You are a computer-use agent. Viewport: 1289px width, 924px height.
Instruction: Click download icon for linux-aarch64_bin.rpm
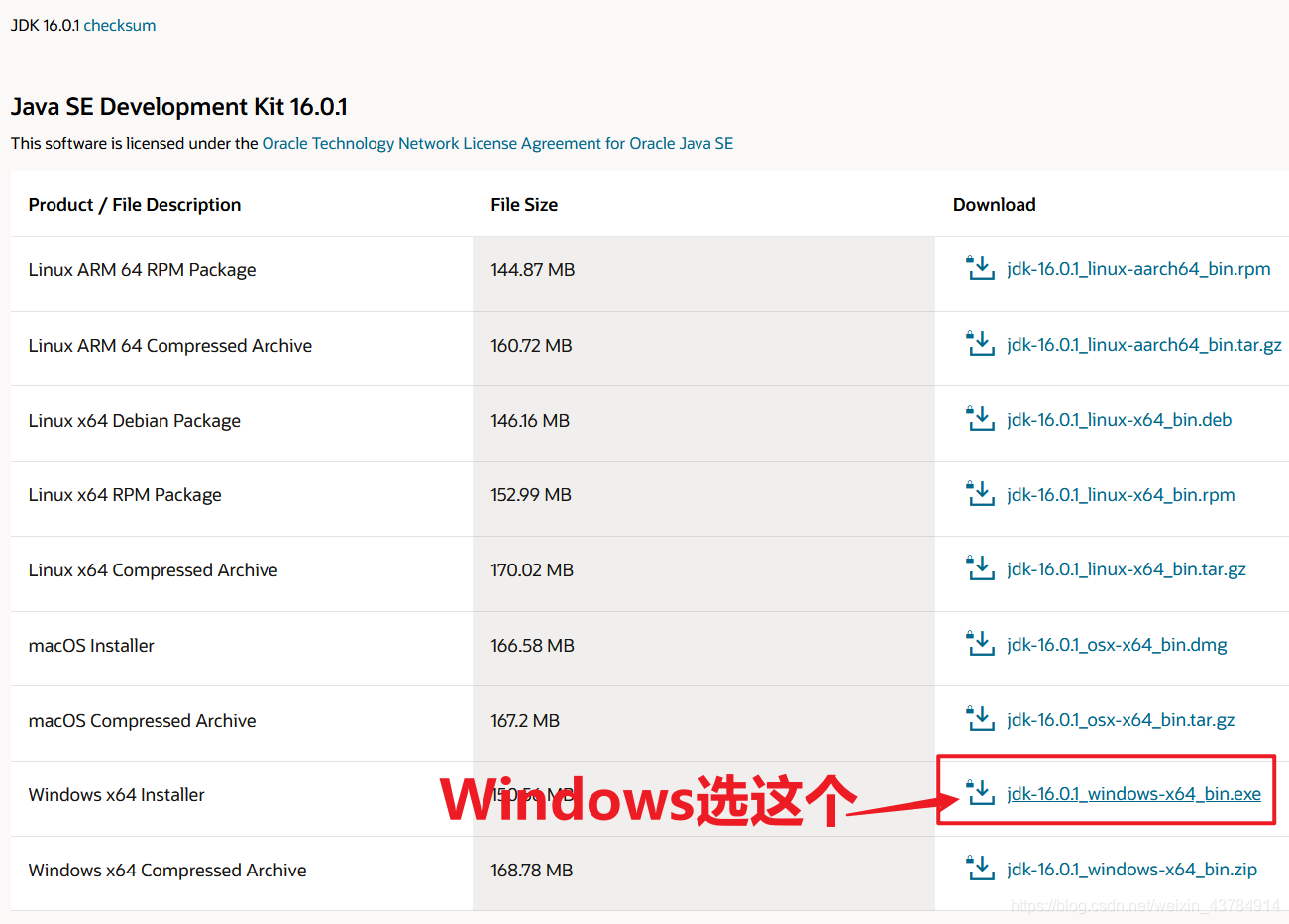(x=980, y=267)
